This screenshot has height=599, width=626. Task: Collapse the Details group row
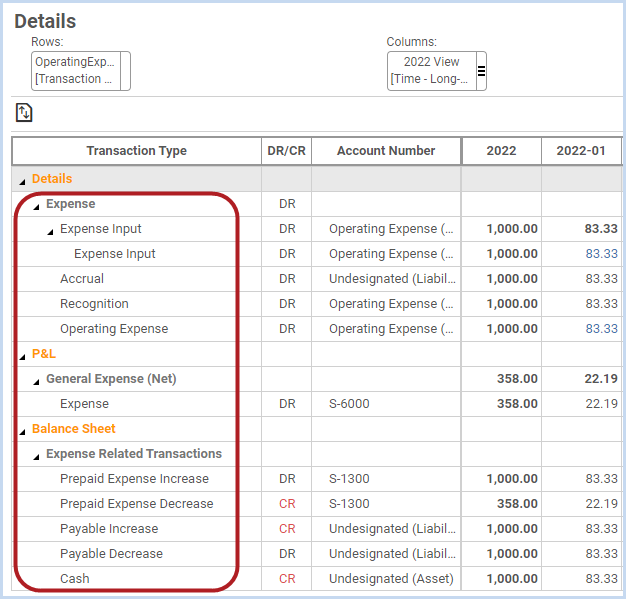coord(22,182)
